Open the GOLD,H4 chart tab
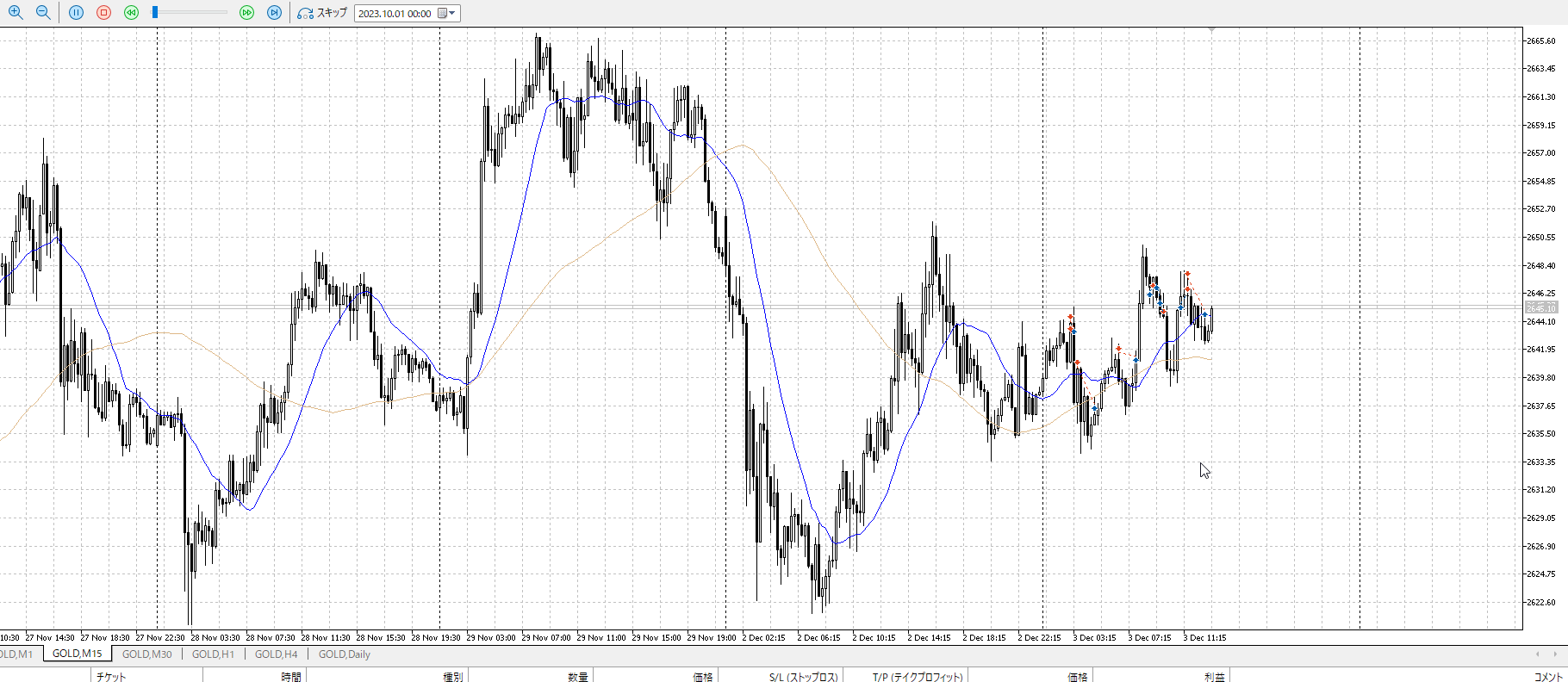Image resolution: width=1568 pixels, height=682 pixels. pos(276,654)
